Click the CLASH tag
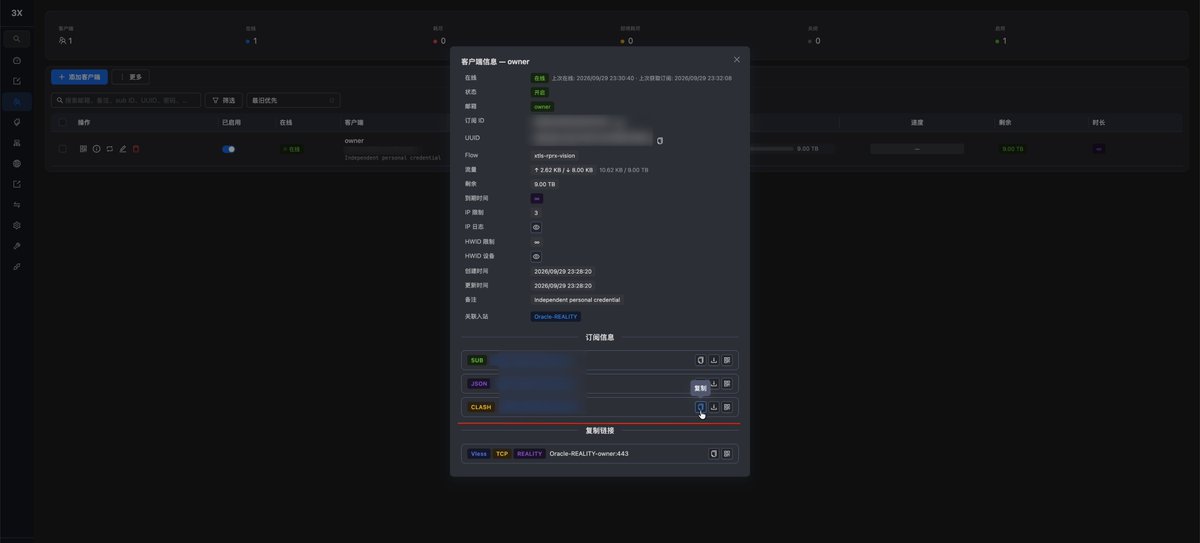The image size is (1200, 543). tap(481, 407)
